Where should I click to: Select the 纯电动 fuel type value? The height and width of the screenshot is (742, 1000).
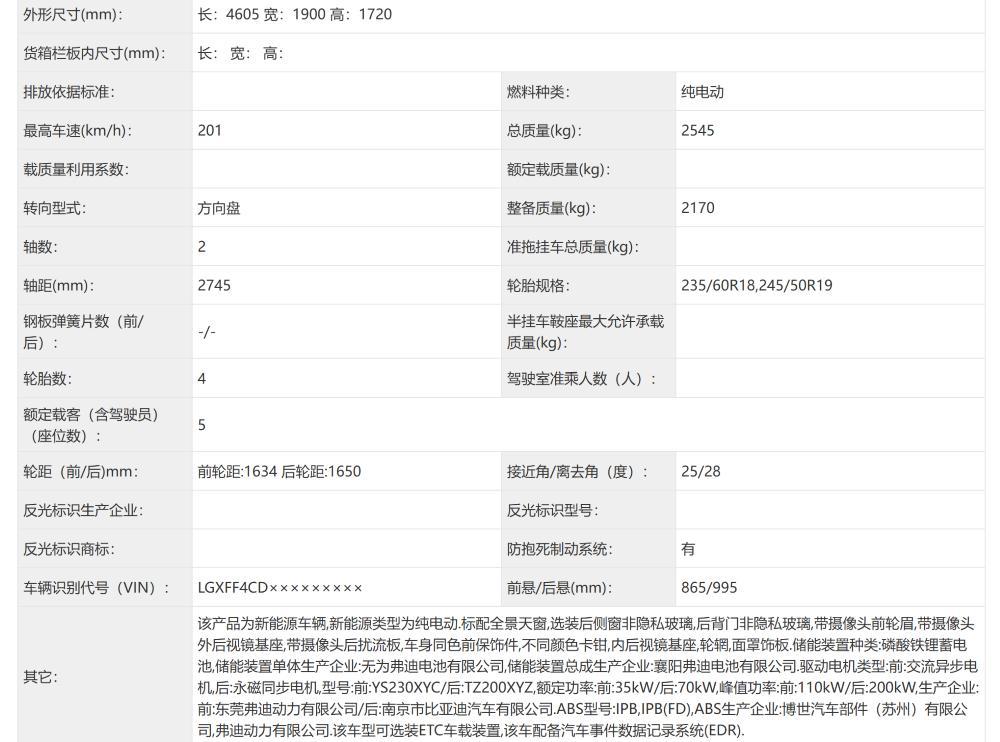point(702,92)
